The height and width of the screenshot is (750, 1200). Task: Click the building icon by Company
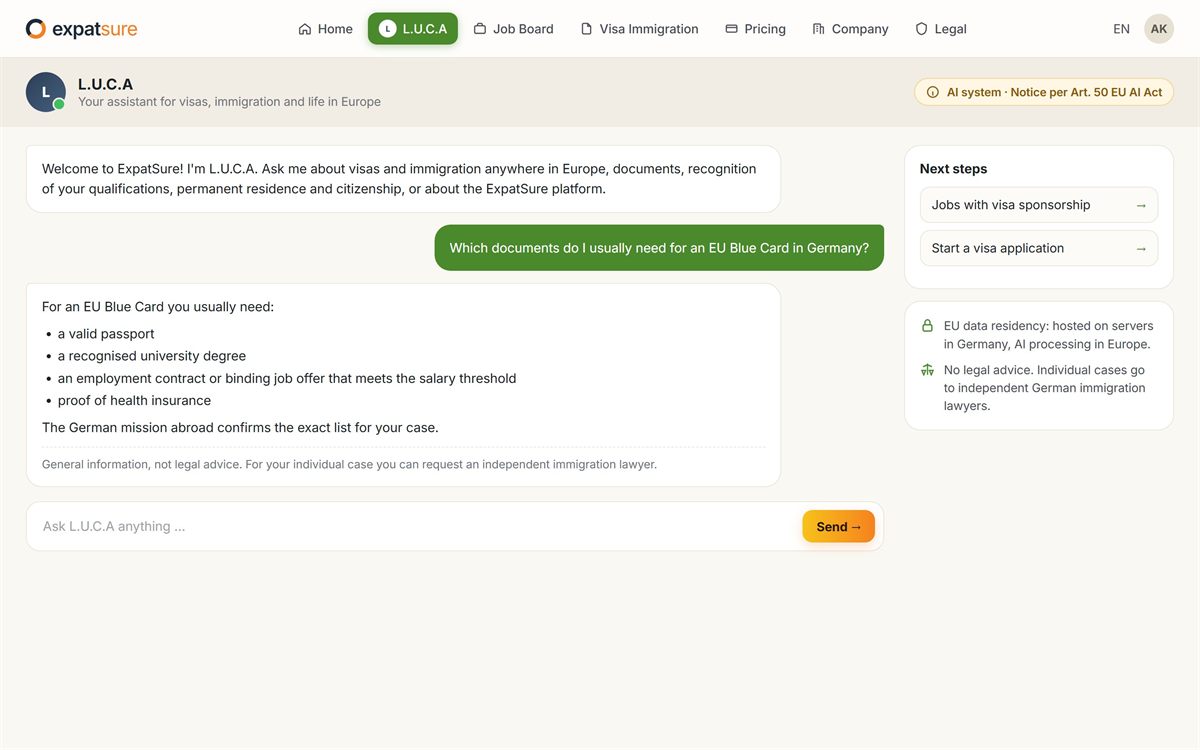[x=819, y=29]
